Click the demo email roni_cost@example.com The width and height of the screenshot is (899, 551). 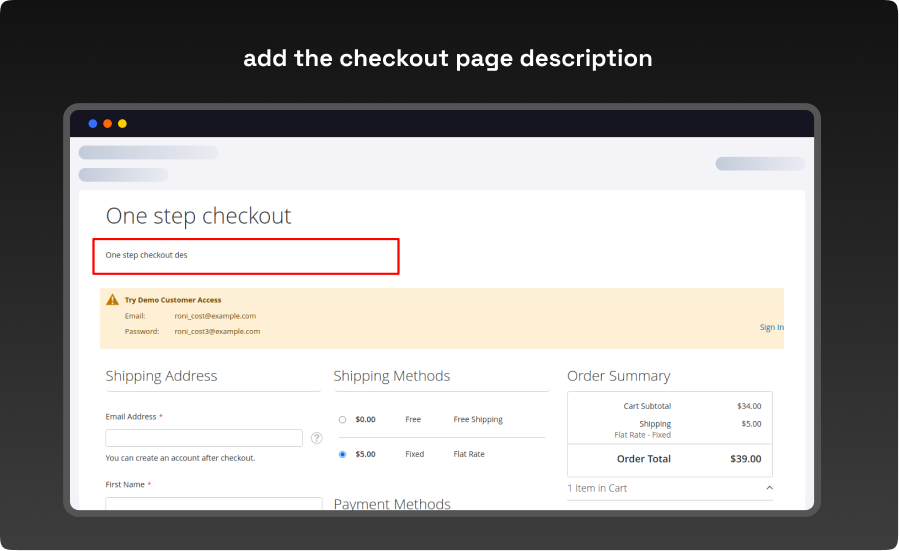coord(215,316)
